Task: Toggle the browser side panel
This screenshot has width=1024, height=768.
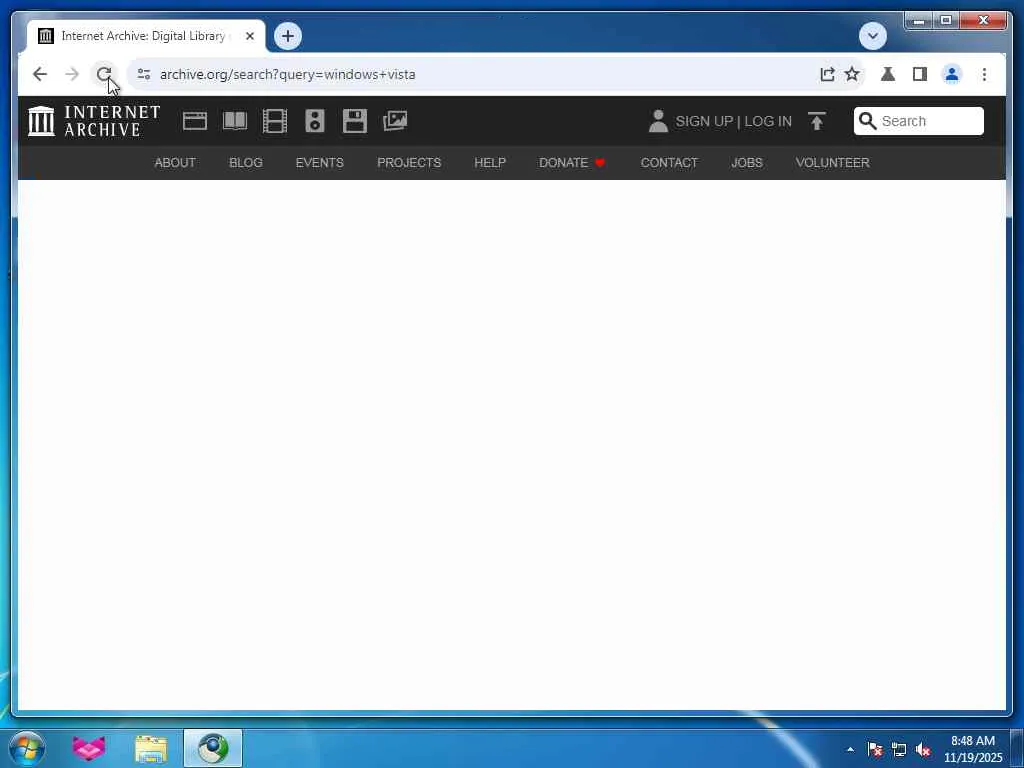Action: coord(920,74)
